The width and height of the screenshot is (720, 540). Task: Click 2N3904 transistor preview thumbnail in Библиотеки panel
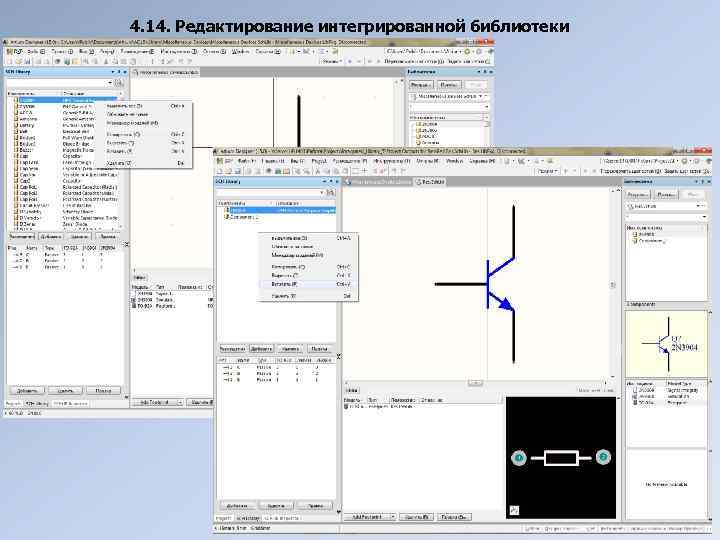coord(666,344)
